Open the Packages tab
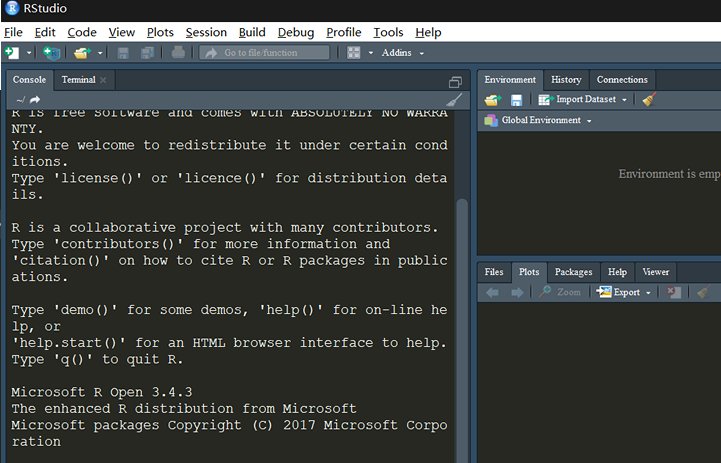 573,271
